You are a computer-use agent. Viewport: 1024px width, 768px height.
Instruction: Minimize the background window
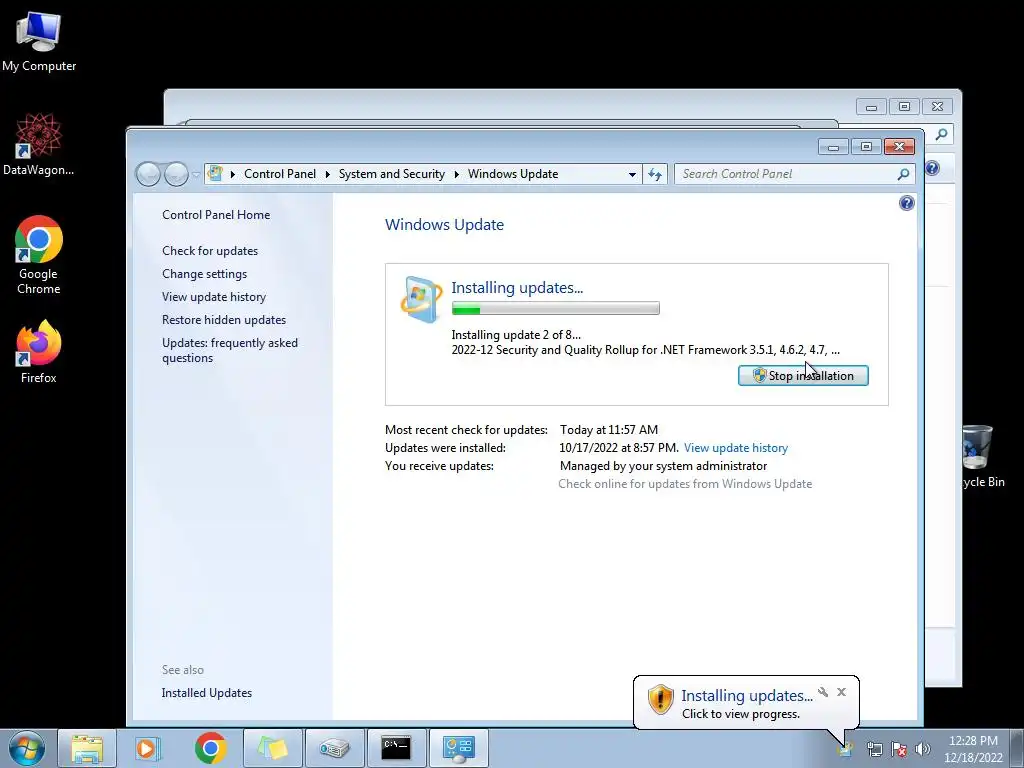coord(871,106)
